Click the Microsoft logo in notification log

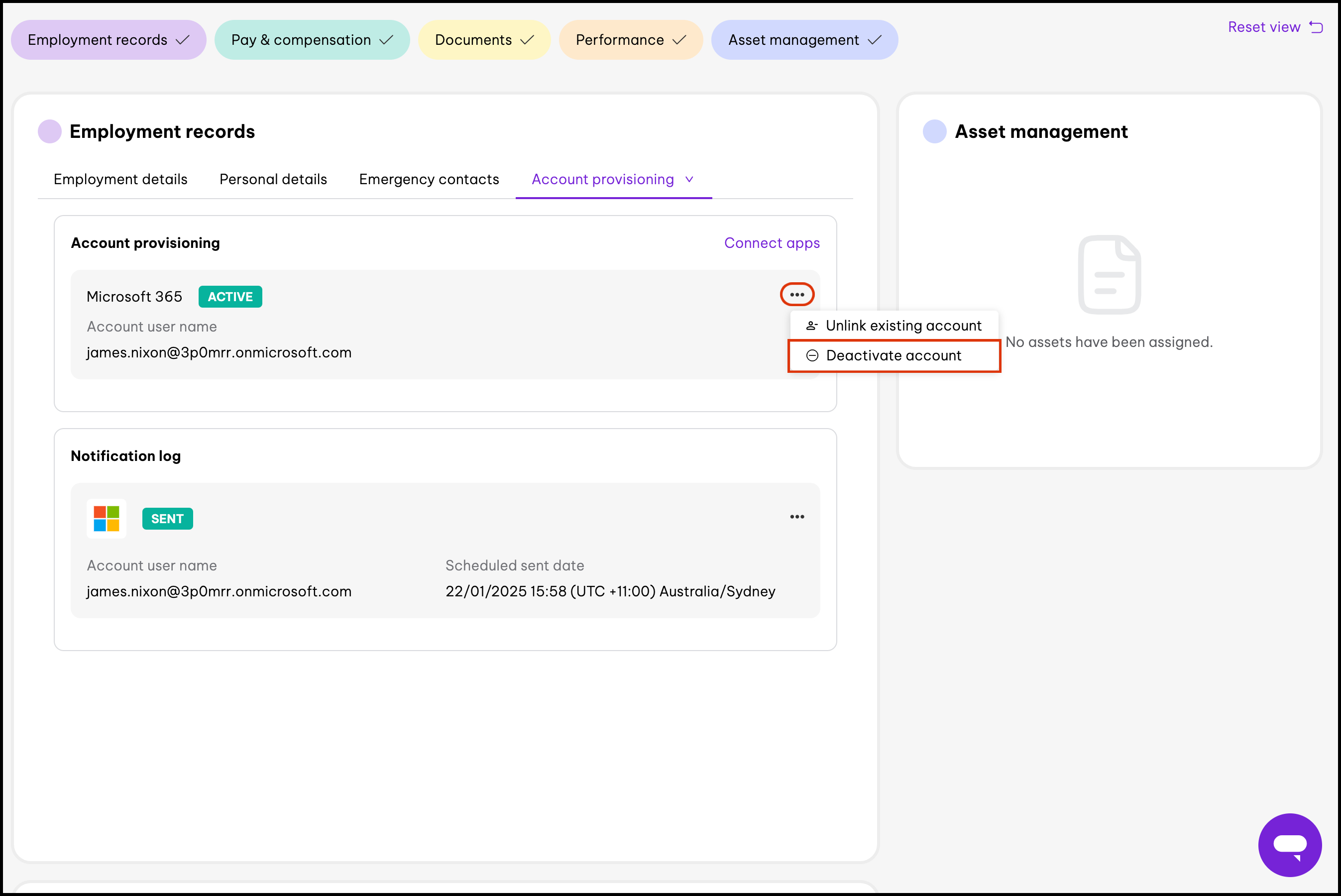tap(106, 518)
